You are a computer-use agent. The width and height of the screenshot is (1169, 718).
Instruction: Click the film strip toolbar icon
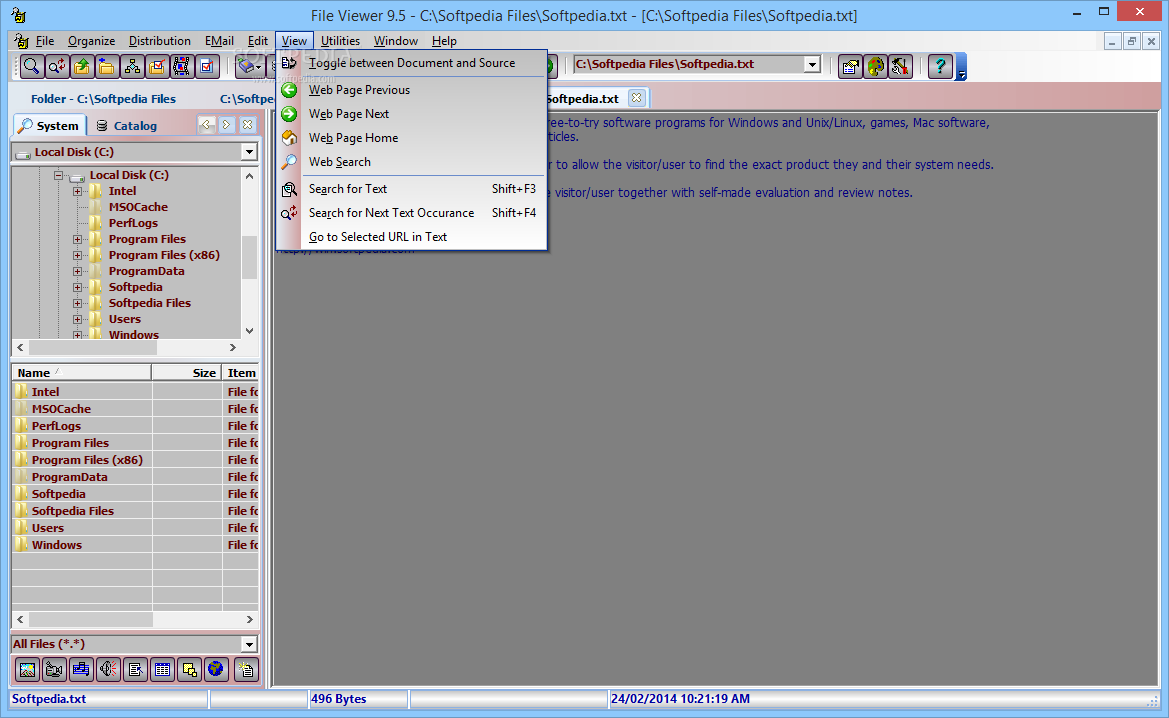182,66
